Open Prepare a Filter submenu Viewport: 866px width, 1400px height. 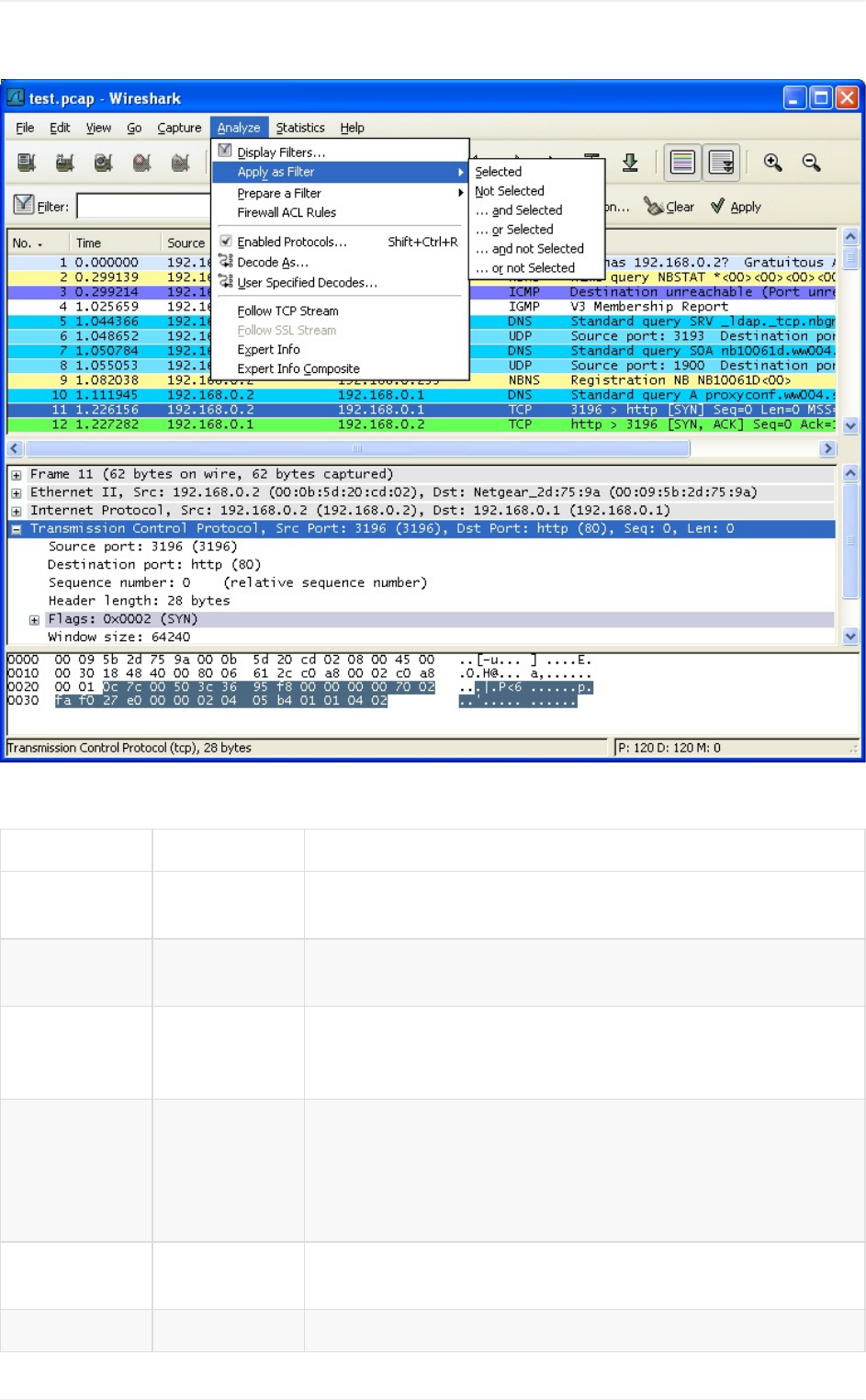point(340,193)
